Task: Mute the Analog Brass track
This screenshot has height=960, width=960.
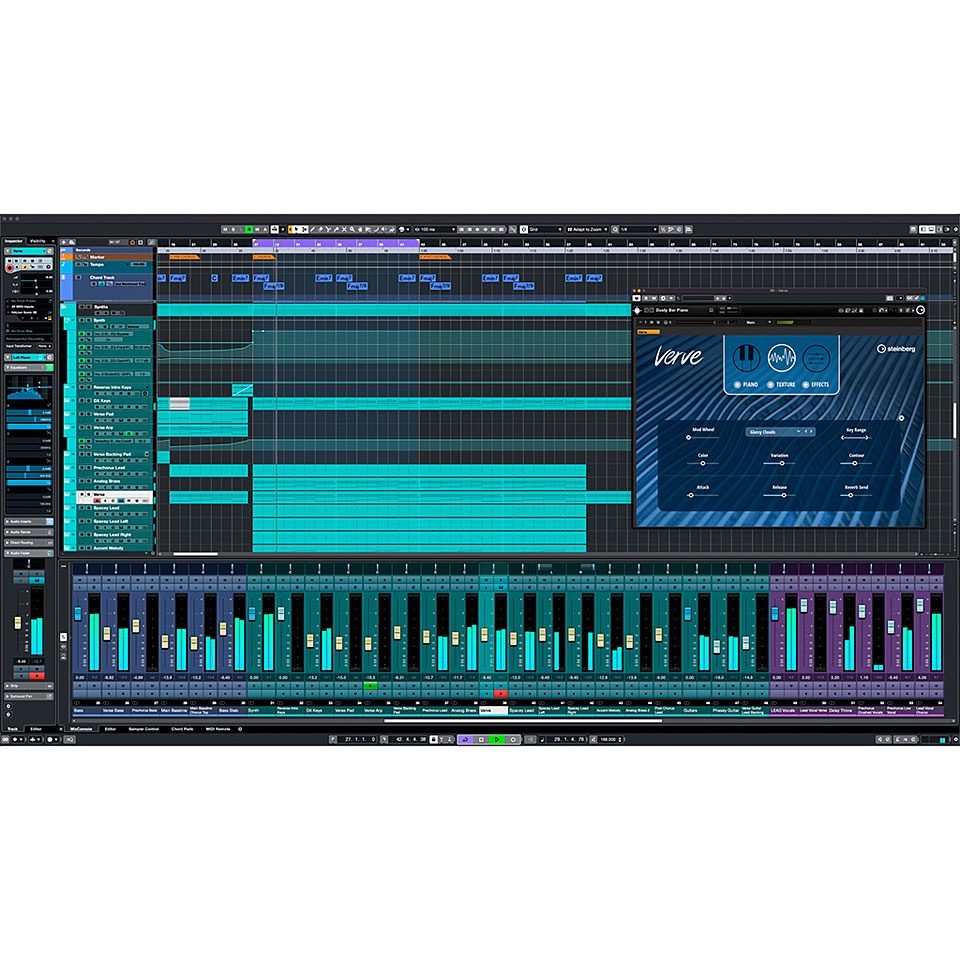Action: [81, 480]
